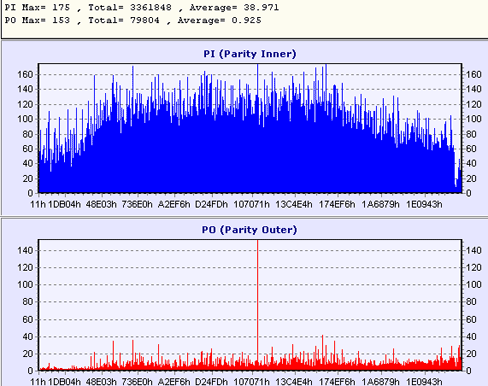Click 736E0h label under the PO chart
Screen dimensions: 488x386
[137, 381]
